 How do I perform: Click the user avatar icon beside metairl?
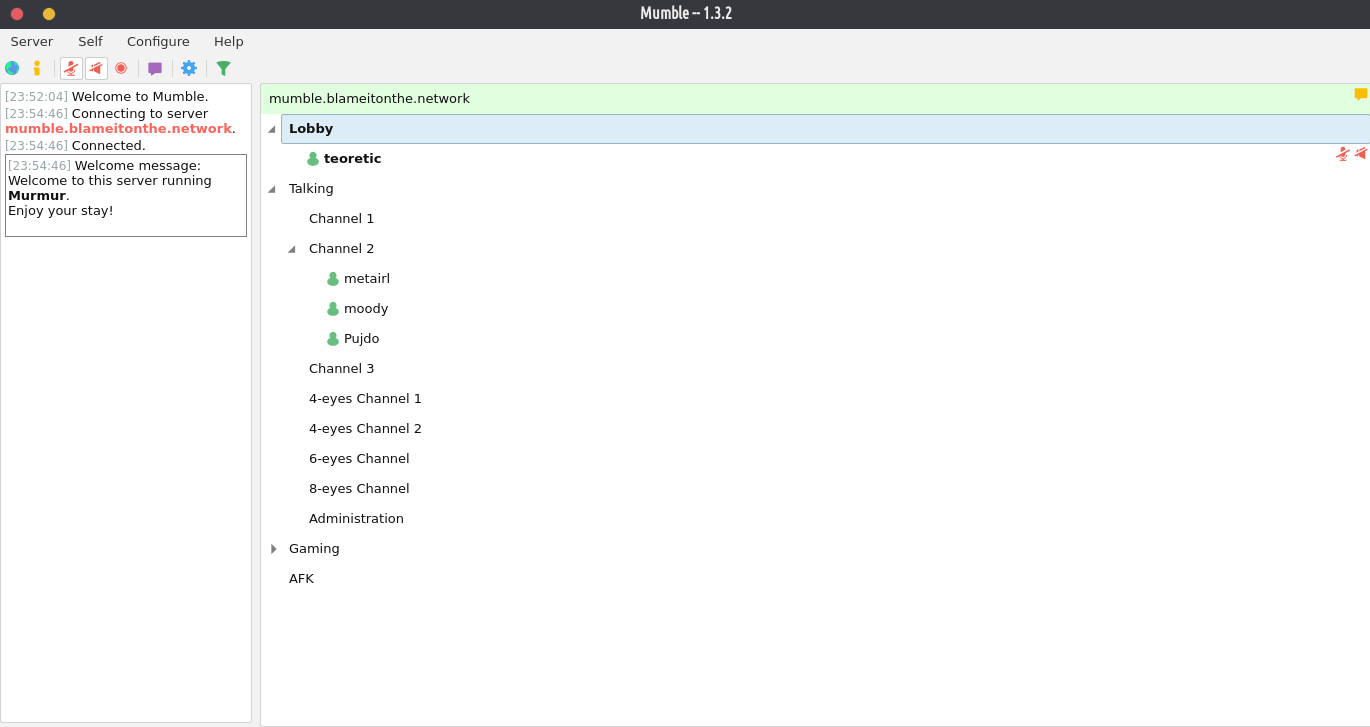pyautogui.click(x=333, y=279)
